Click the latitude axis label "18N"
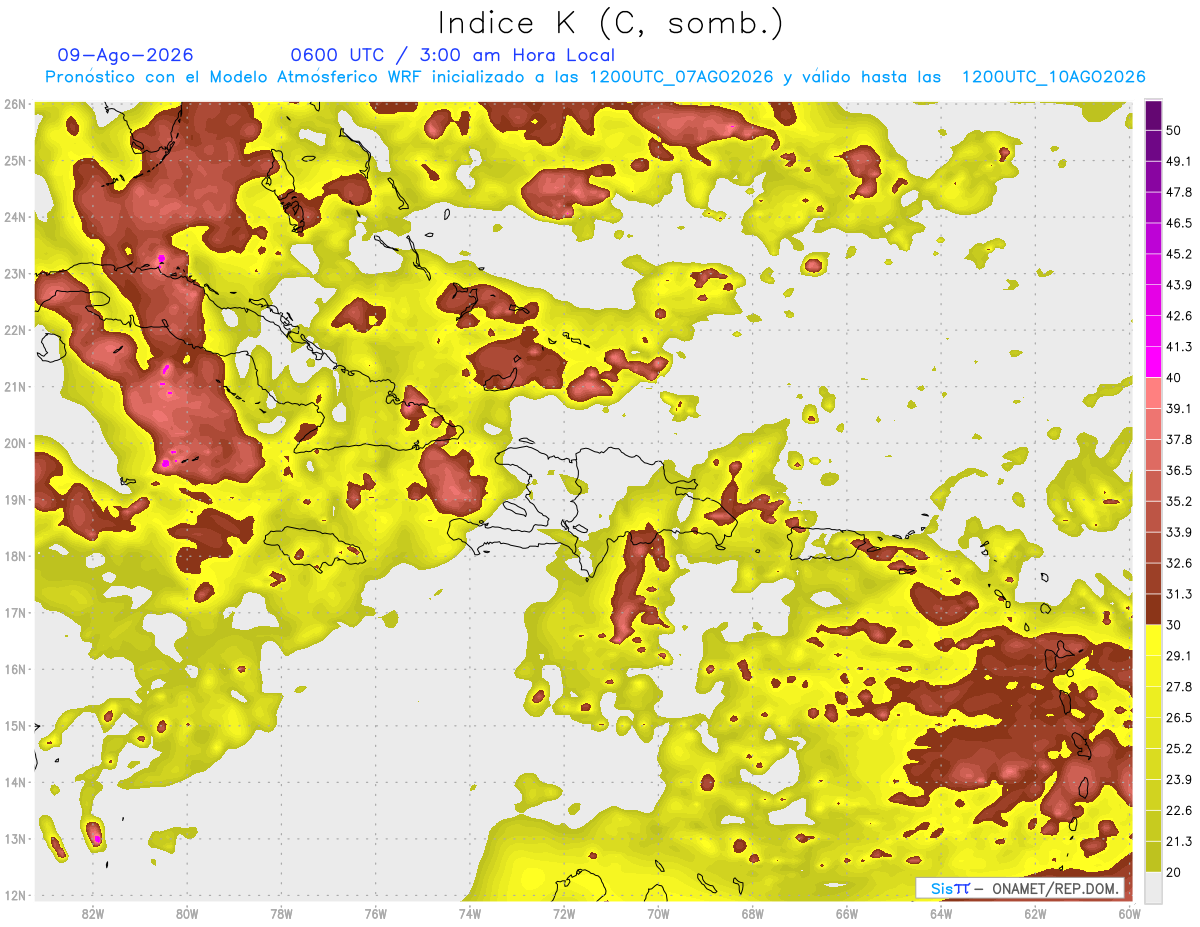 tap(14, 556)
